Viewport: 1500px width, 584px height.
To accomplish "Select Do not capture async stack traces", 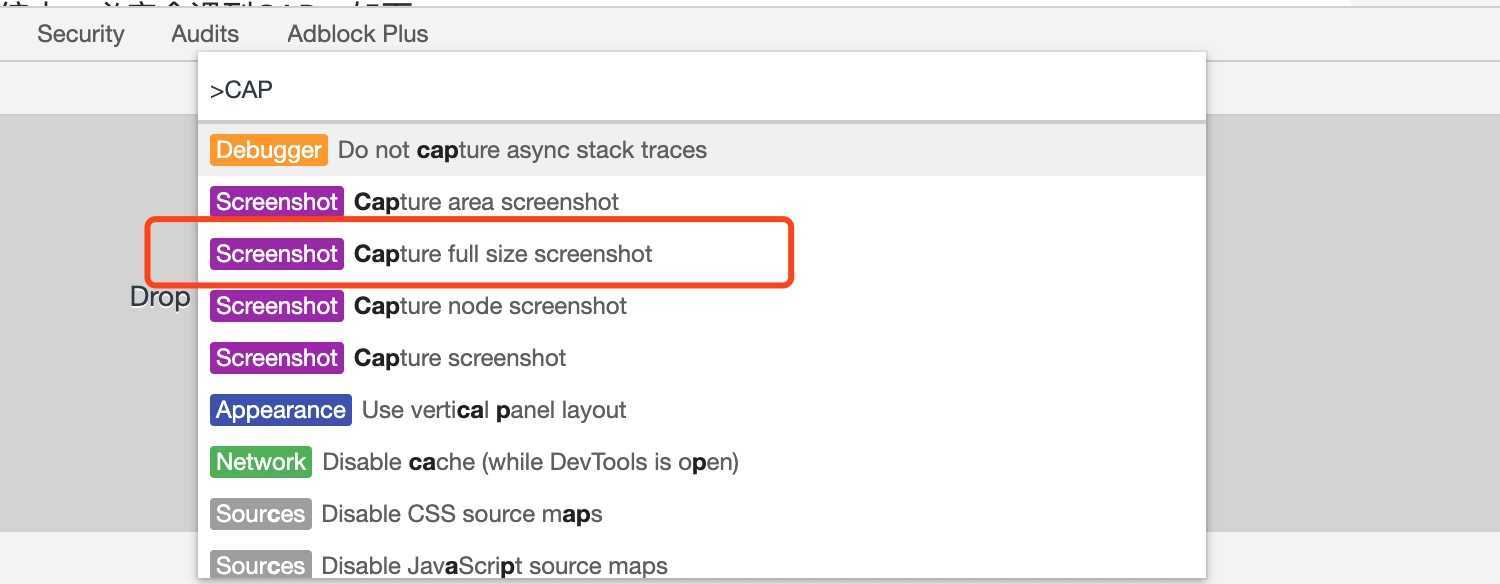I will pyautogui.click(x=522, y=150).
